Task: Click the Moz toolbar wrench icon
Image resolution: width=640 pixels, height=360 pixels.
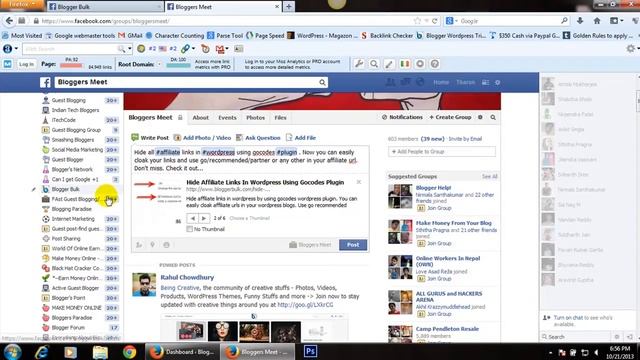Action: (359, 64)
